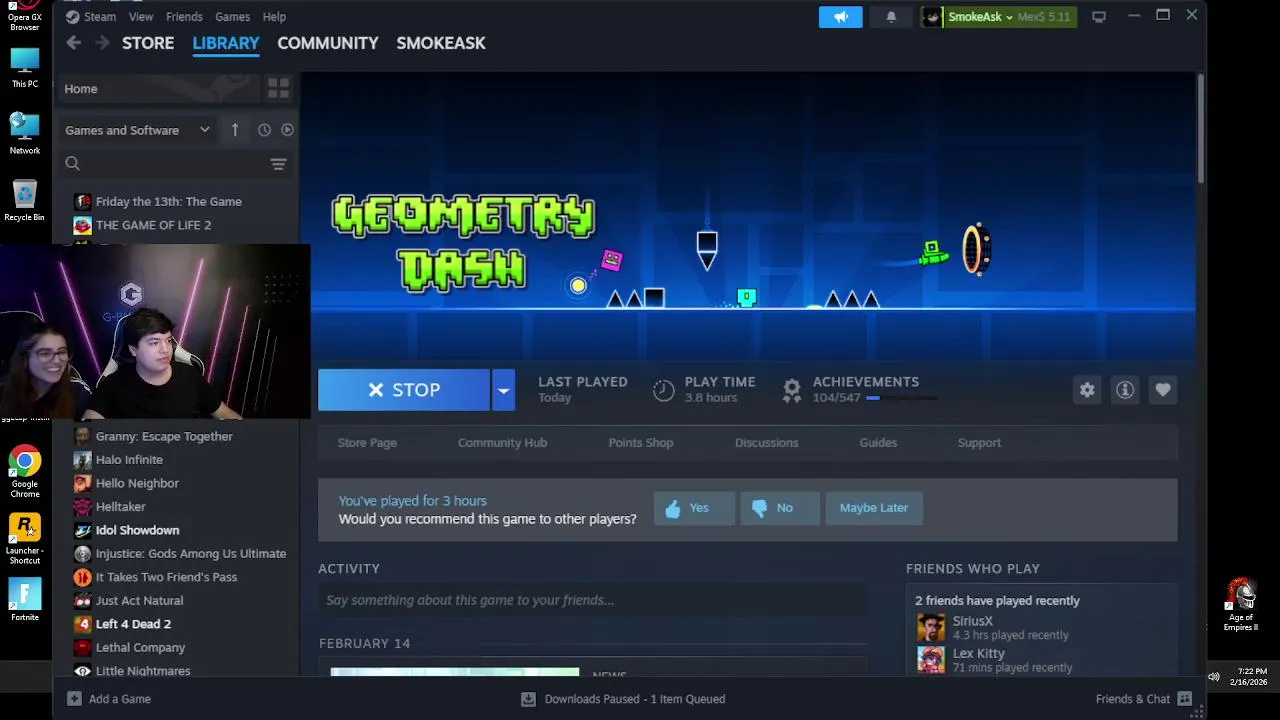Select Friday the 13th: The Game
1280x720 pixels.
(169, 201)
